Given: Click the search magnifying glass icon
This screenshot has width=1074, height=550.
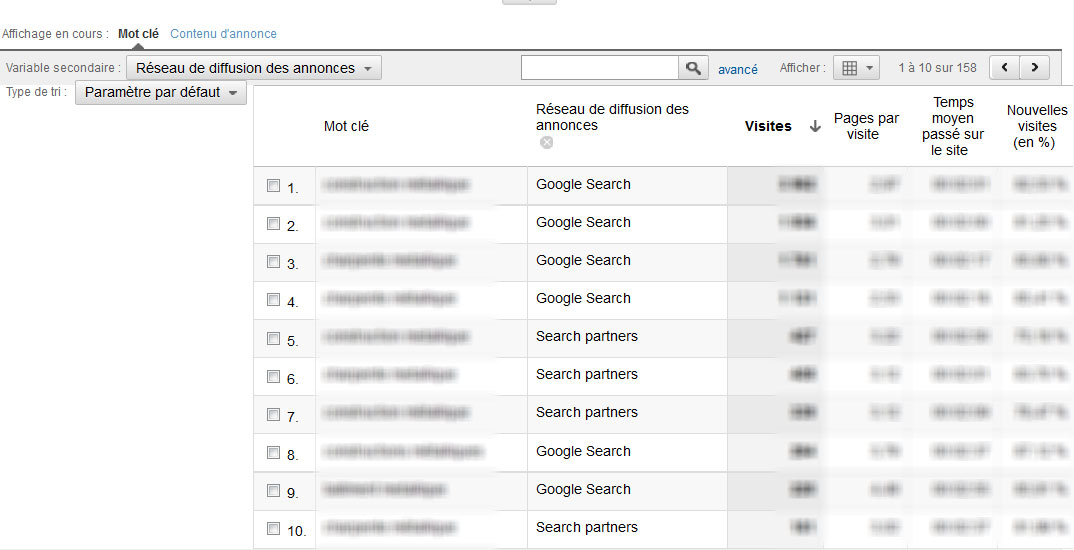Looking at the screenshot, I should [693, 68].
